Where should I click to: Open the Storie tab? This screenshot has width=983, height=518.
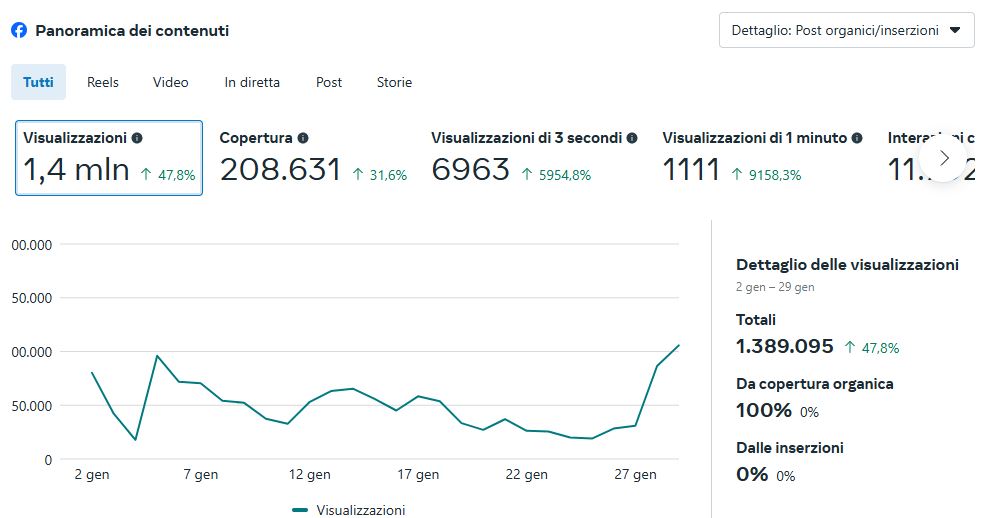click(394, 82)
